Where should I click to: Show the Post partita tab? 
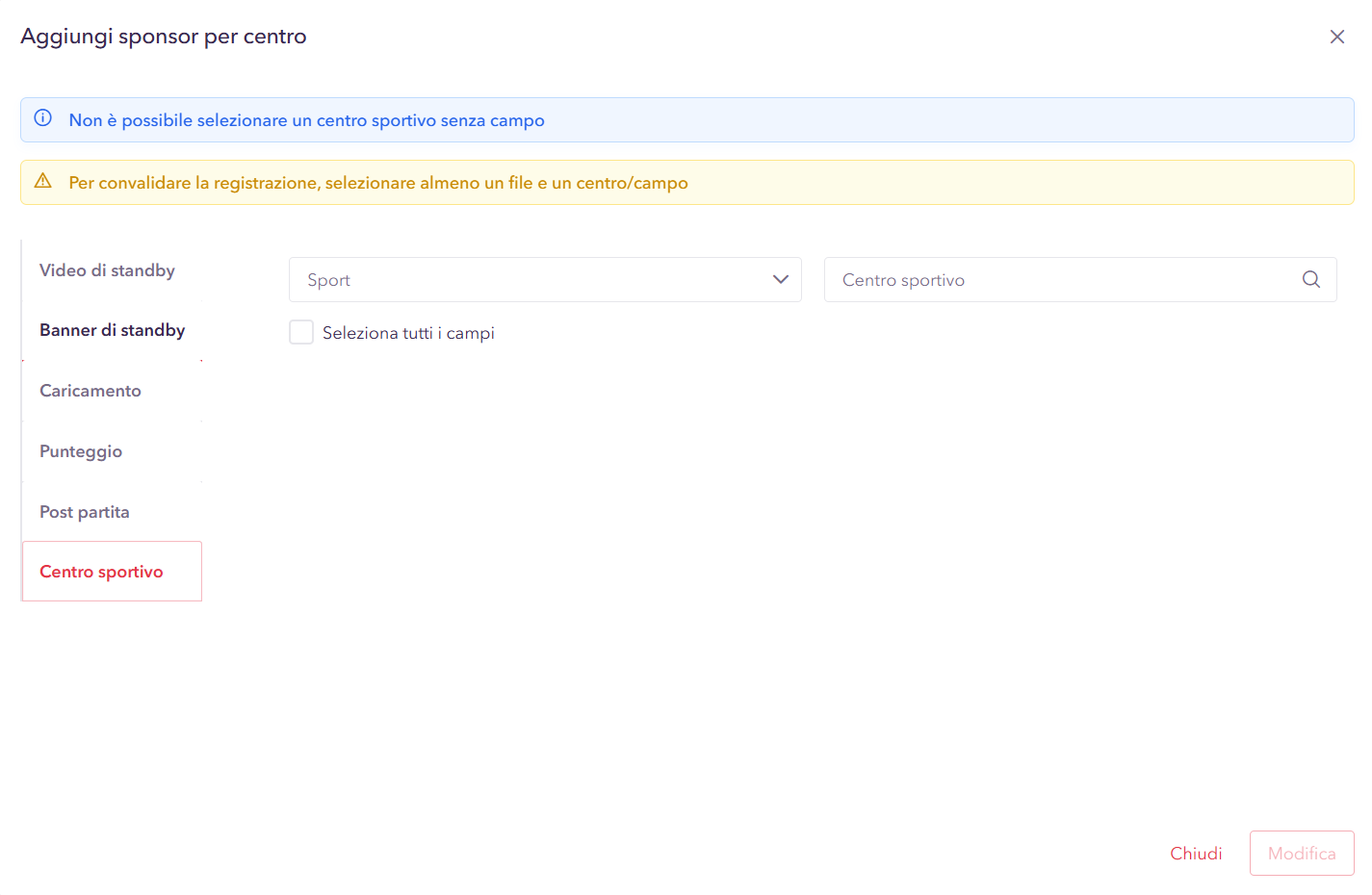tap(85, 512)
